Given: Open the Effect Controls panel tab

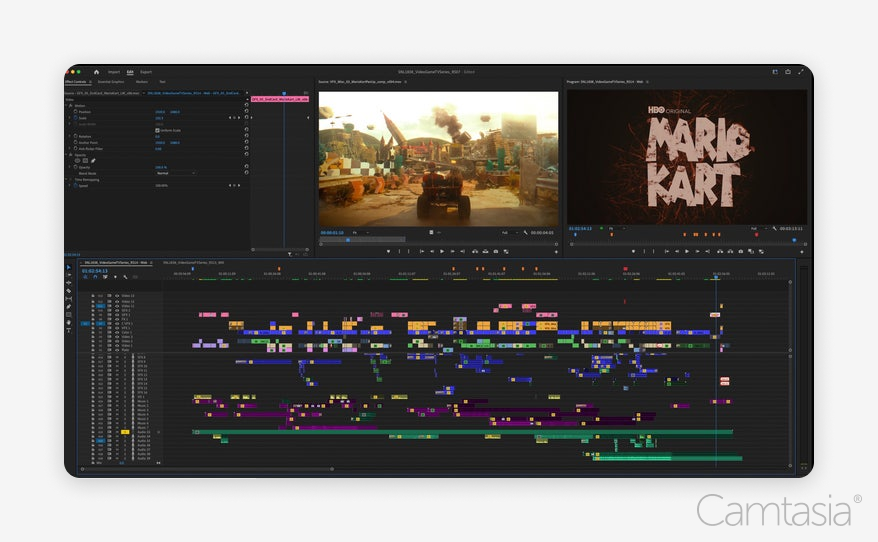Looking at the screenshot, I should tap(76, 82).
